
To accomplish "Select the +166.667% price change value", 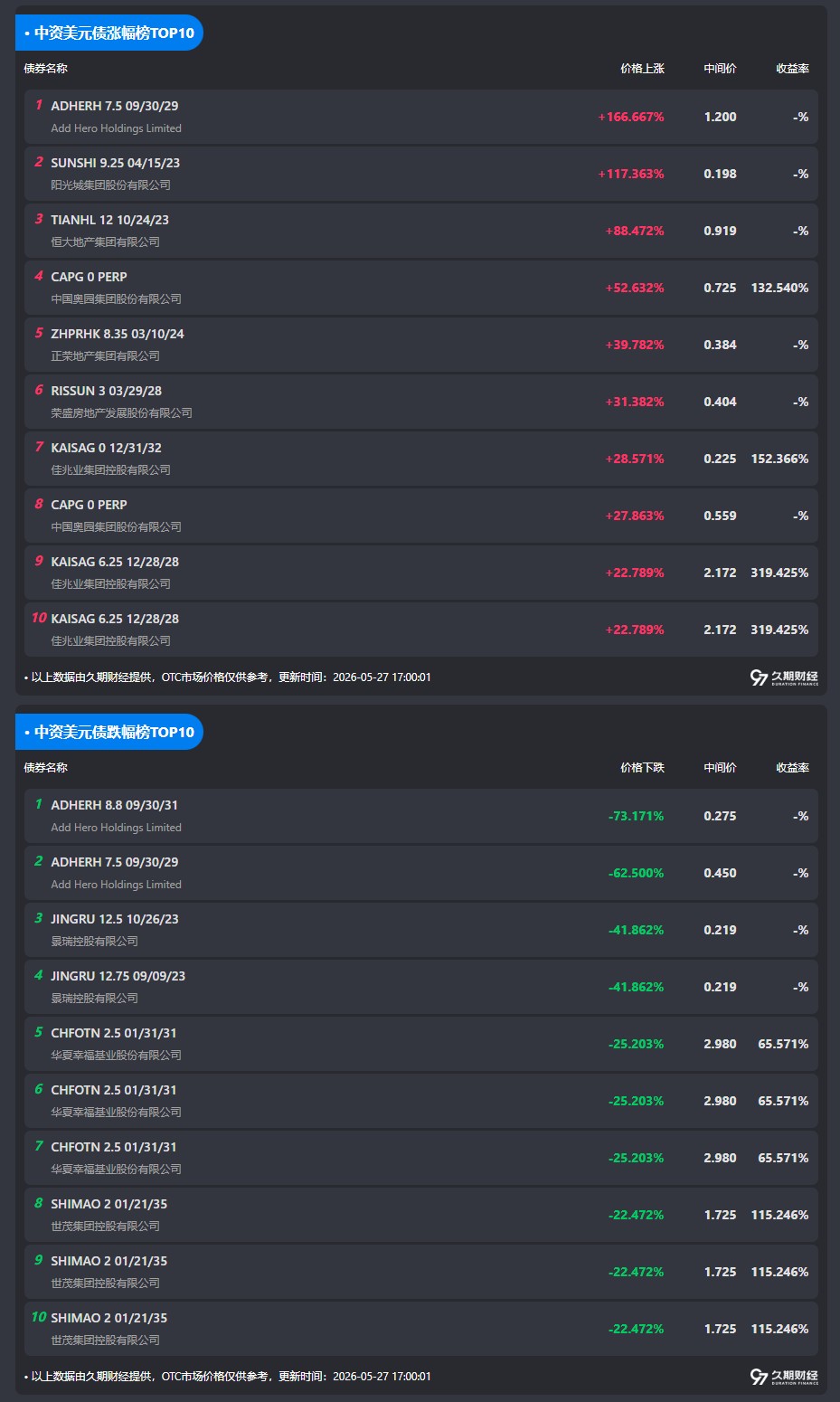I will (631, 118).
